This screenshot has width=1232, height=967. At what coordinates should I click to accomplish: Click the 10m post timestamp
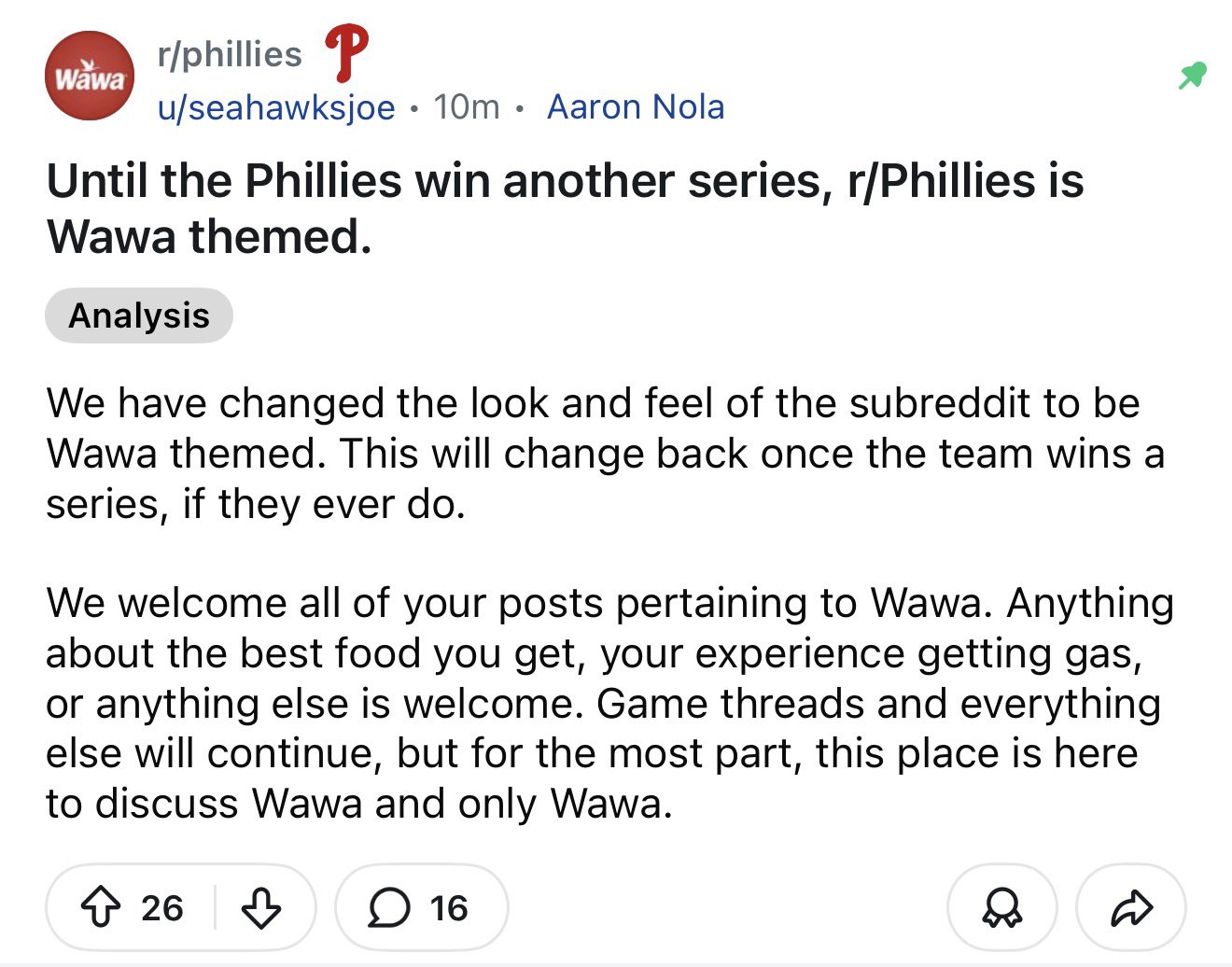466,107
